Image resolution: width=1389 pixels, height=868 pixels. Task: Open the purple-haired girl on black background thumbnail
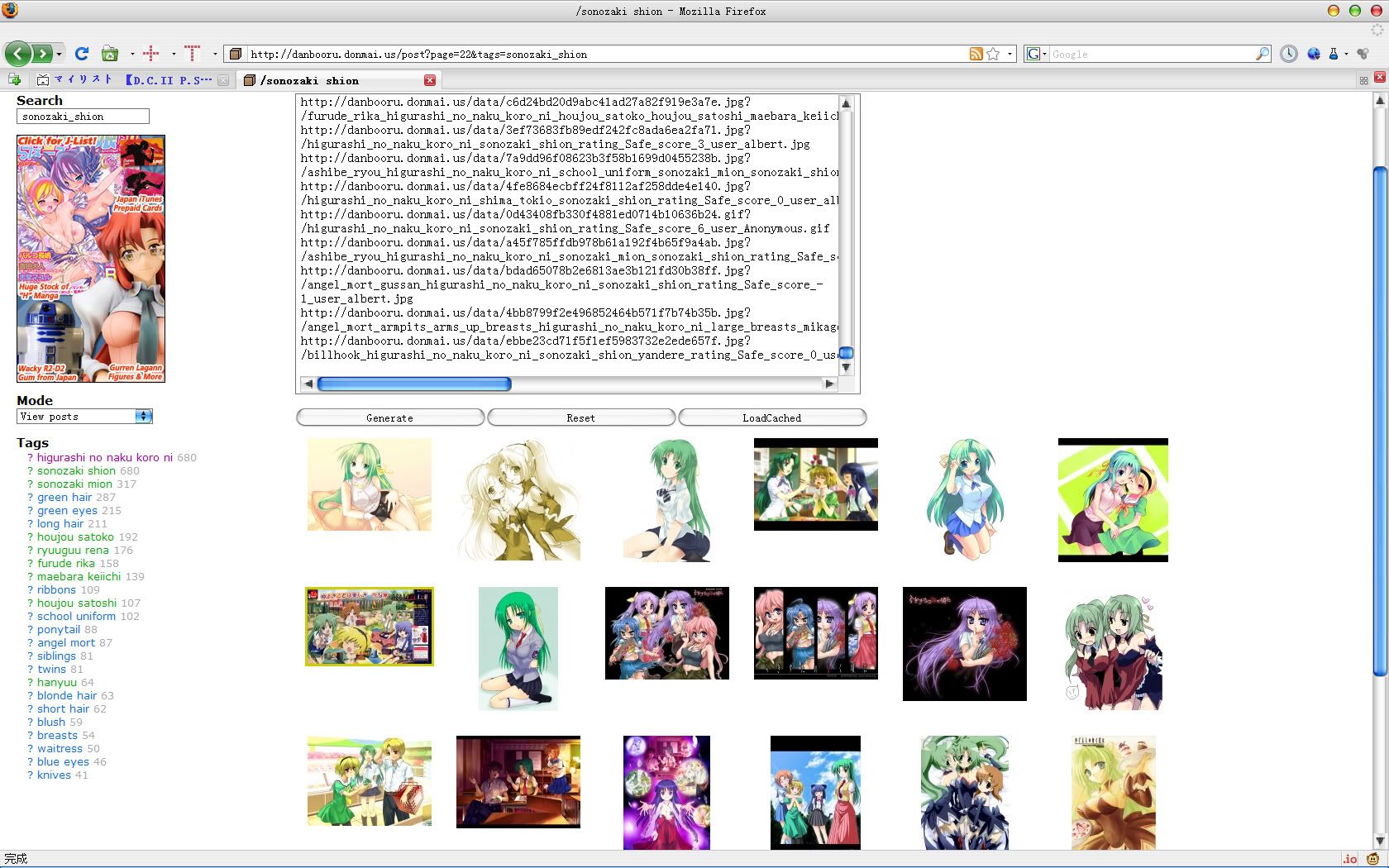point(965,644)
